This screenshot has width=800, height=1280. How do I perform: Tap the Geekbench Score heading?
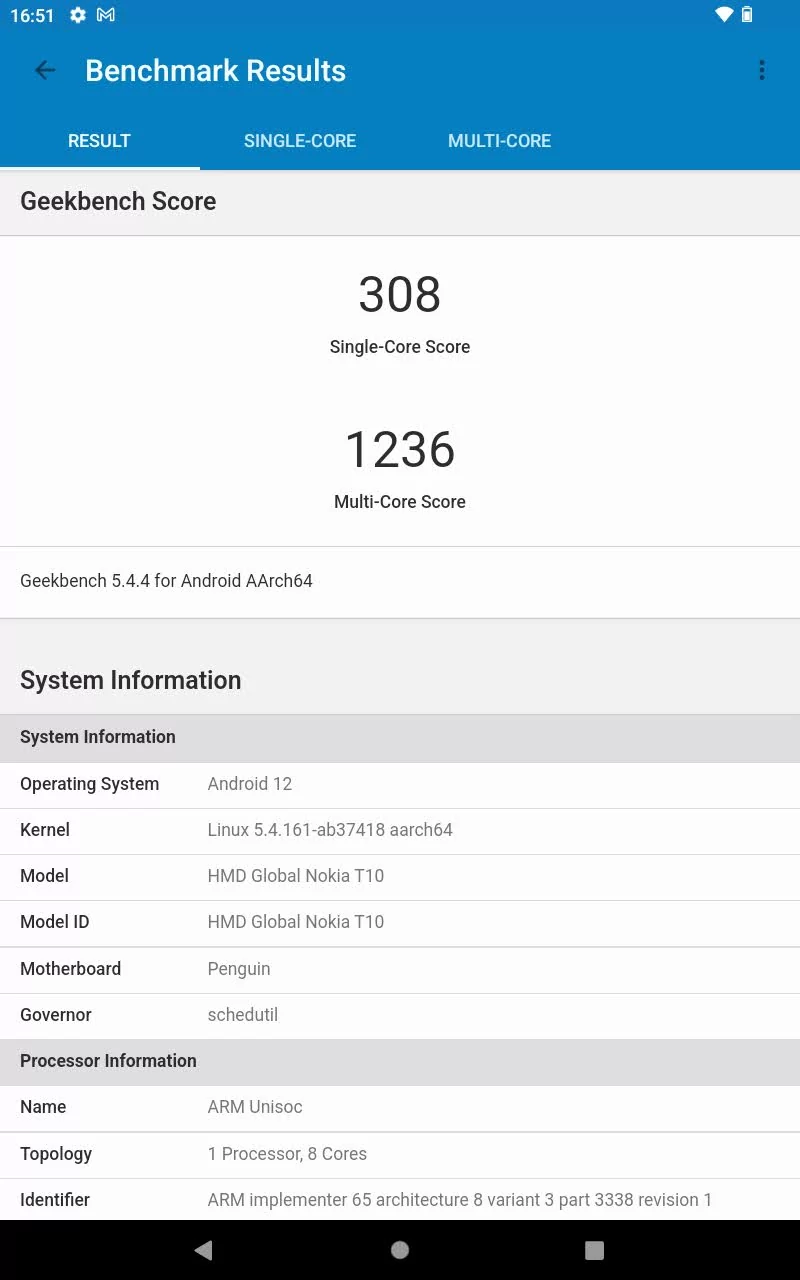coord(118,201)
